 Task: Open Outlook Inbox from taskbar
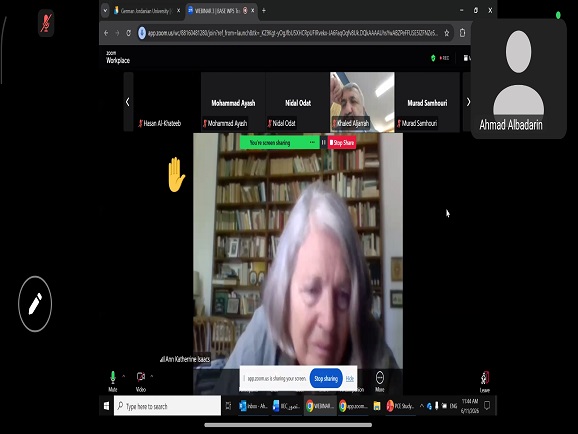pyautogui.click(x=253, y=406)
